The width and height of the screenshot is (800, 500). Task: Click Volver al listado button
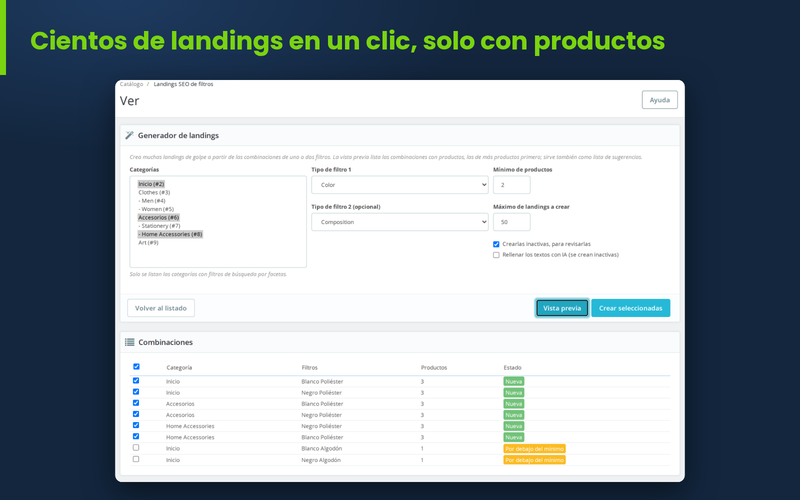(161, 308)
